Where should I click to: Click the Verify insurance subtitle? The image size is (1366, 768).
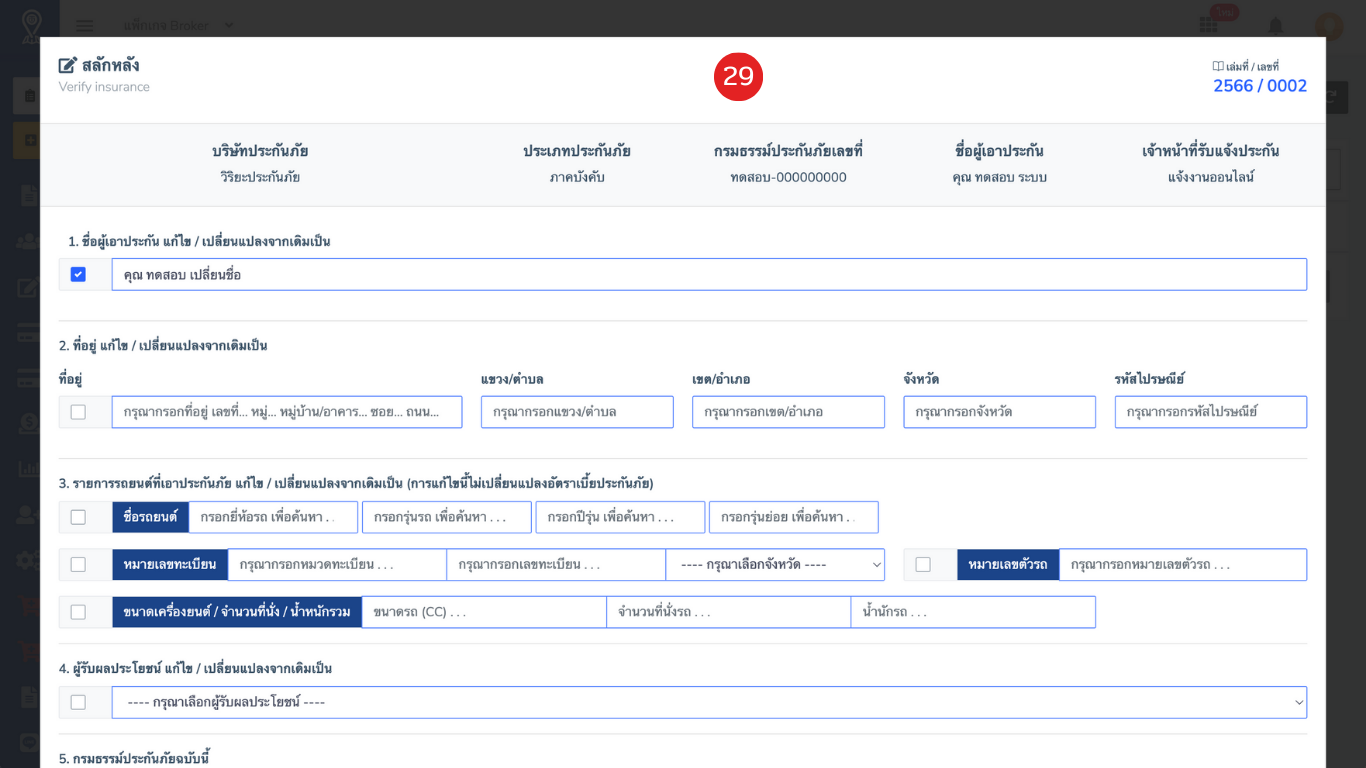[x=104, y=87]
